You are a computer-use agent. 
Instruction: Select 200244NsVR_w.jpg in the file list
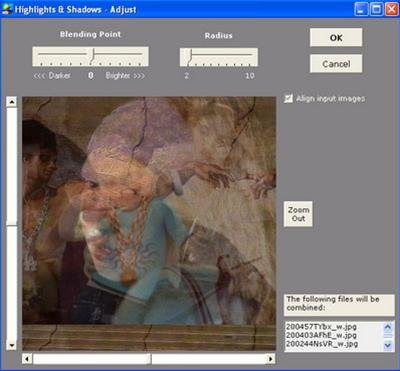coord(321,344)
